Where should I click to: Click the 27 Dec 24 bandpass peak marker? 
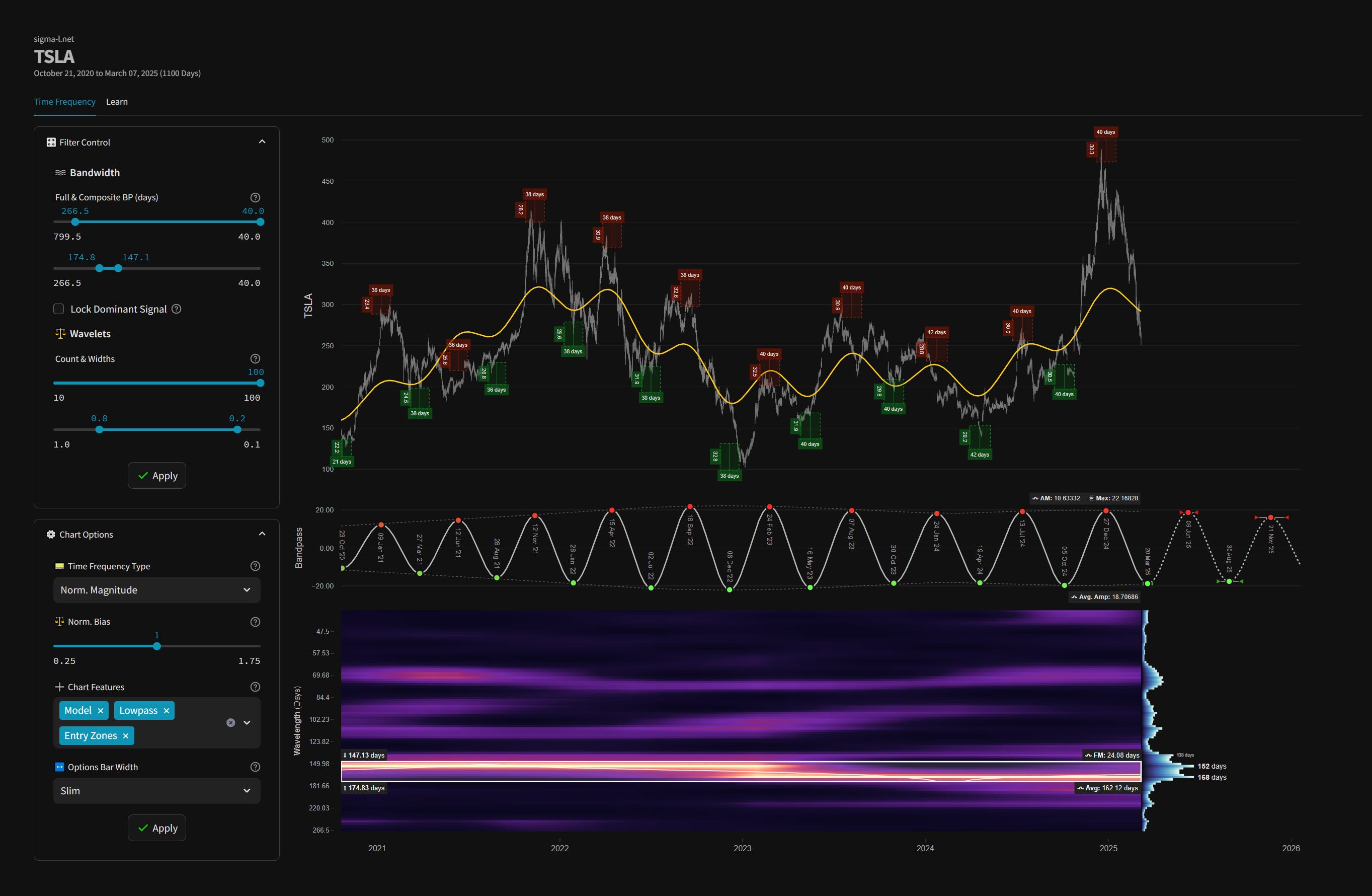coord(1106,511)
